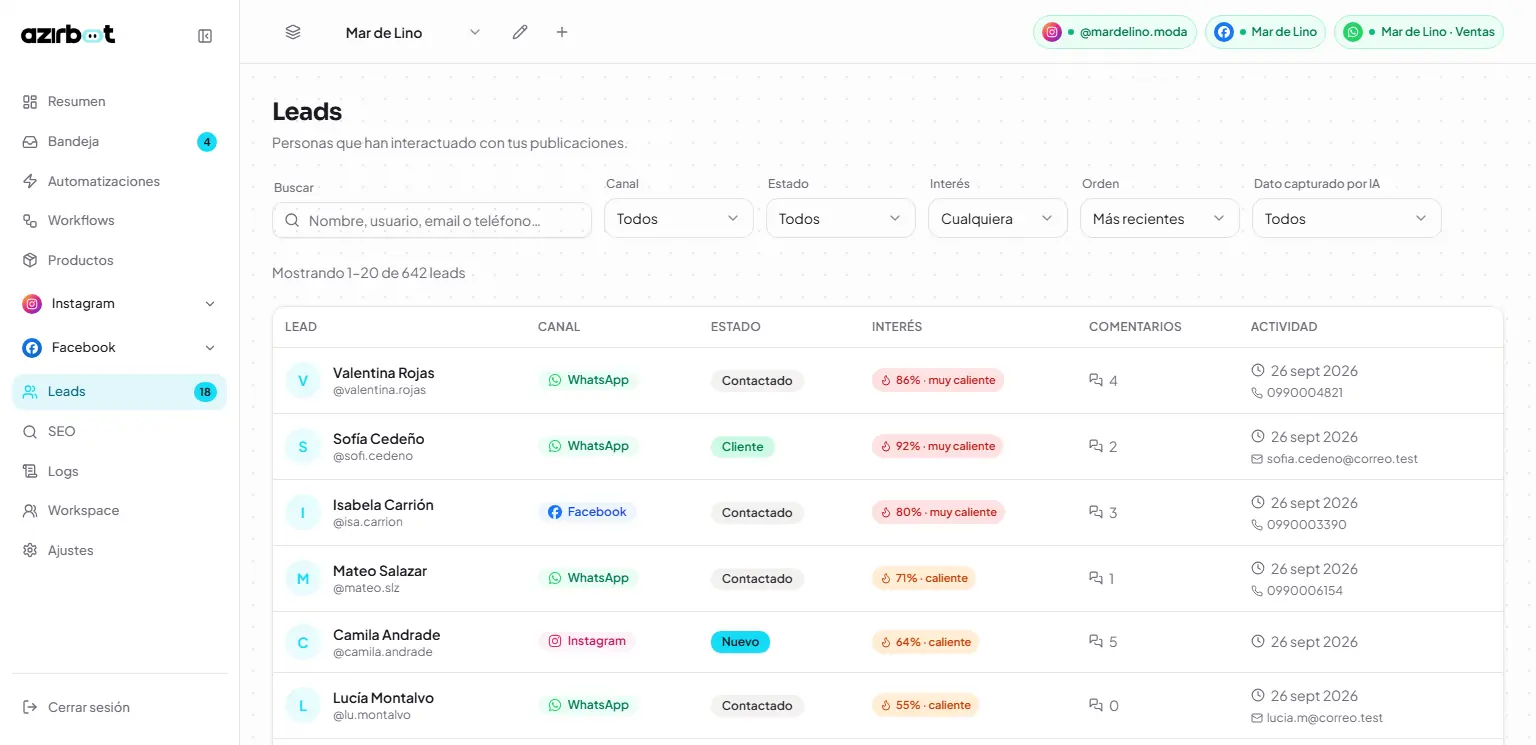The image size is (1536, 745).
Task: Open the Mar de Lino · Ventas WhatsApp badge
Action: pyautogui.click(x=1418, y=32)
